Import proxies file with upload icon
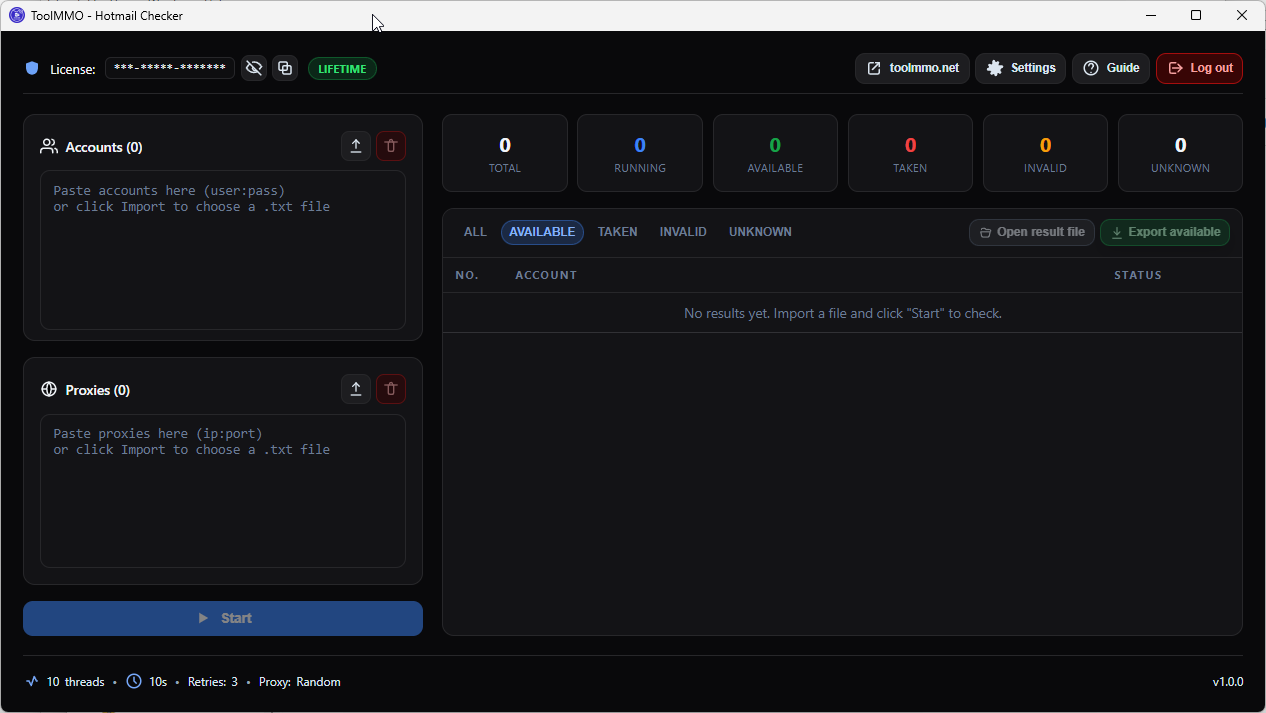 pyautogui.click(x=356, y=389)
